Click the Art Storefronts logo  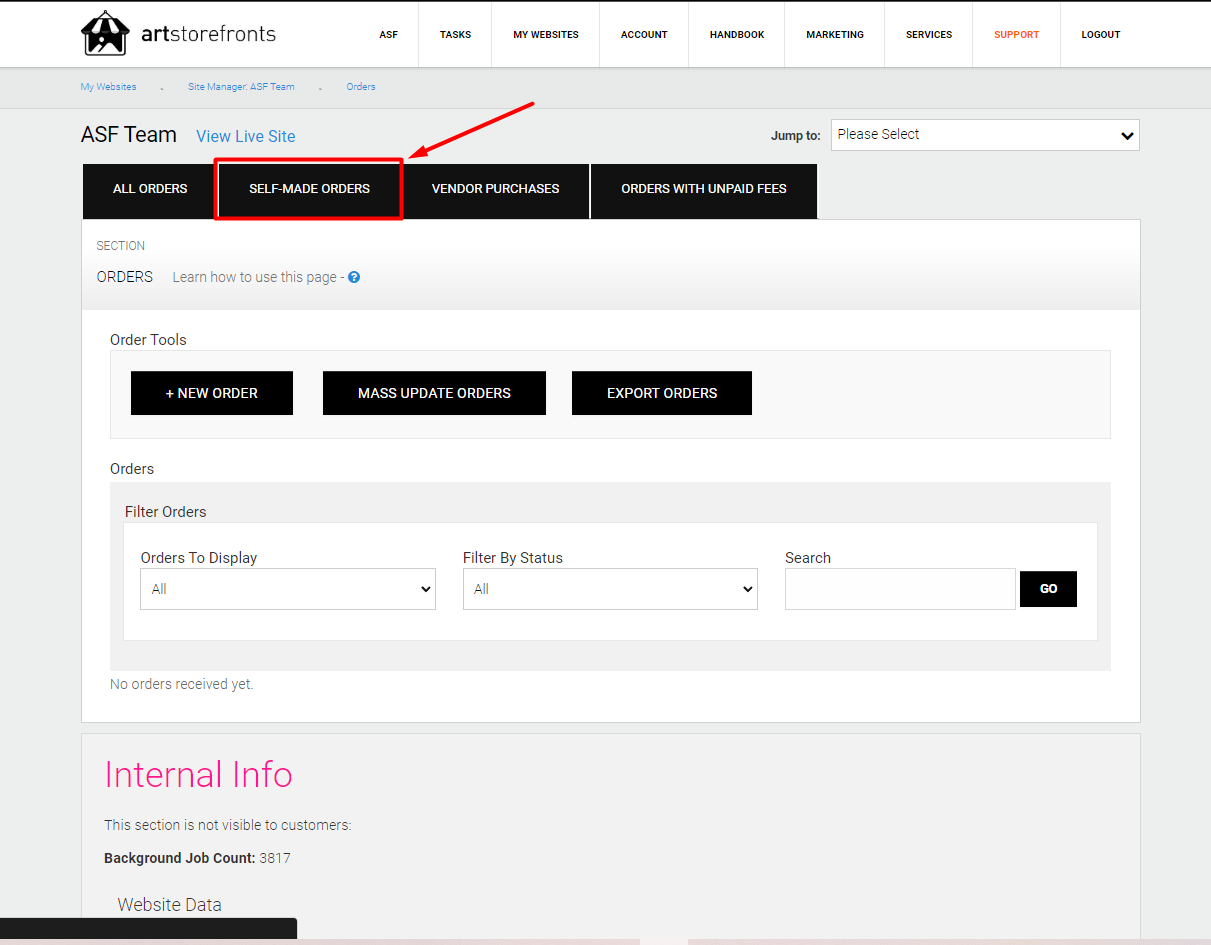[x=178, y=34]
